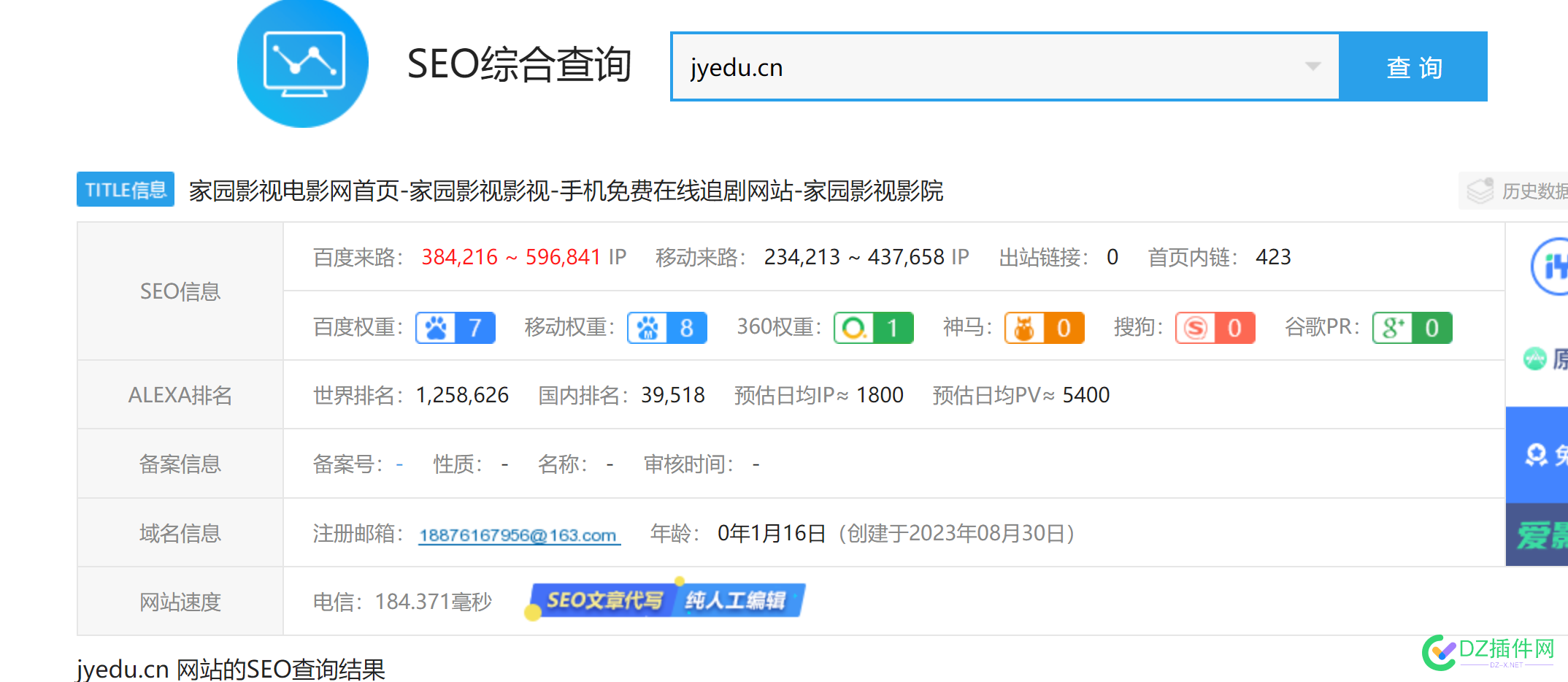This screenshot has height=682, width=1568.
Task: Open registrant email 18876167956@163.com link
Action: 519,535
